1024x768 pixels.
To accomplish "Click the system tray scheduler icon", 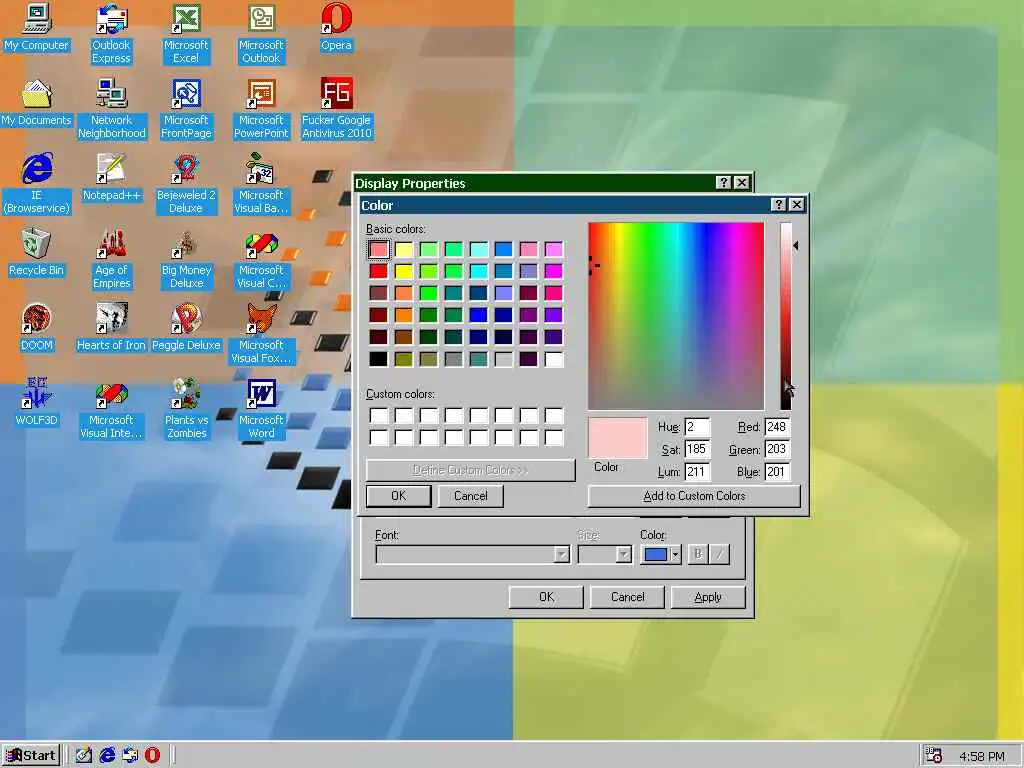I will click(x=935, y=756).
